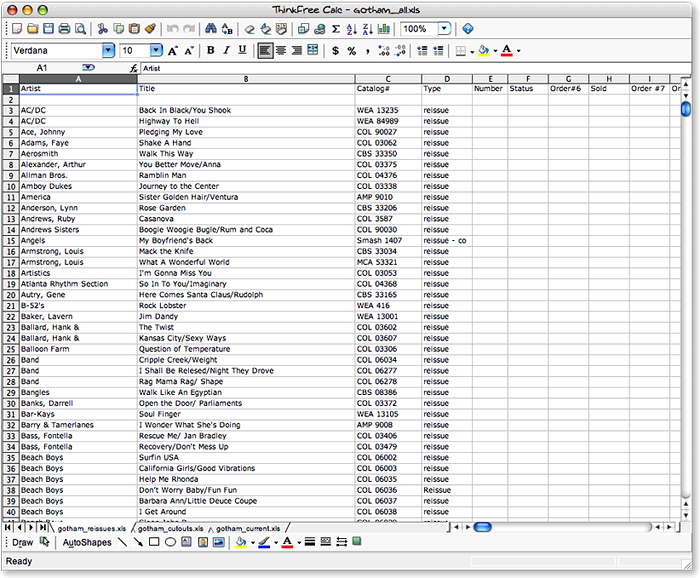Select row 15 header
Screen dimensions: 700x578
pyautogui.click(x=11, y=241)
